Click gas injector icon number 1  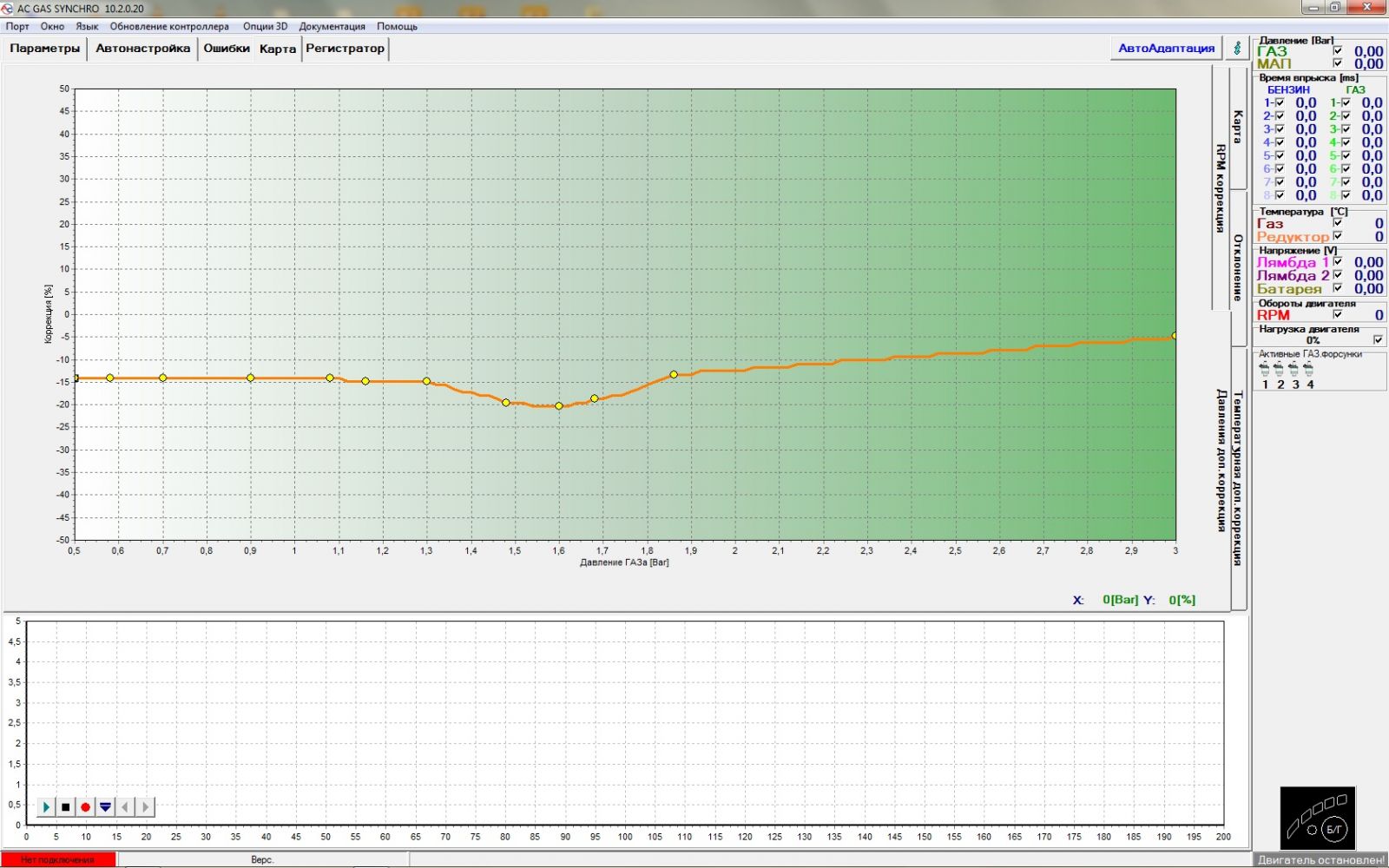click(x=1265, y=370)
